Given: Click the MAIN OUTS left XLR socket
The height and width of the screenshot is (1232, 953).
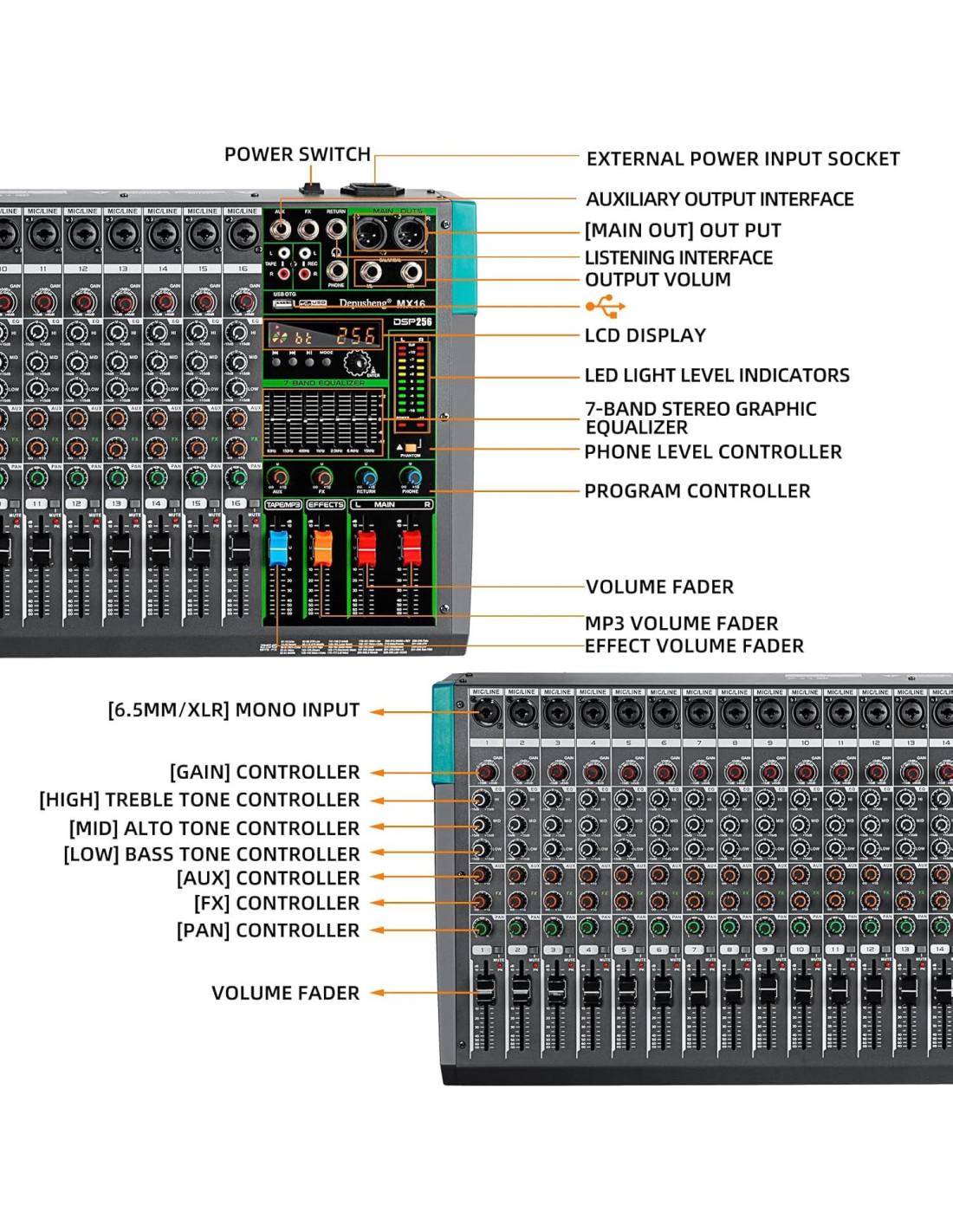Looking at the screenshot, I should (x=371, y=232).
